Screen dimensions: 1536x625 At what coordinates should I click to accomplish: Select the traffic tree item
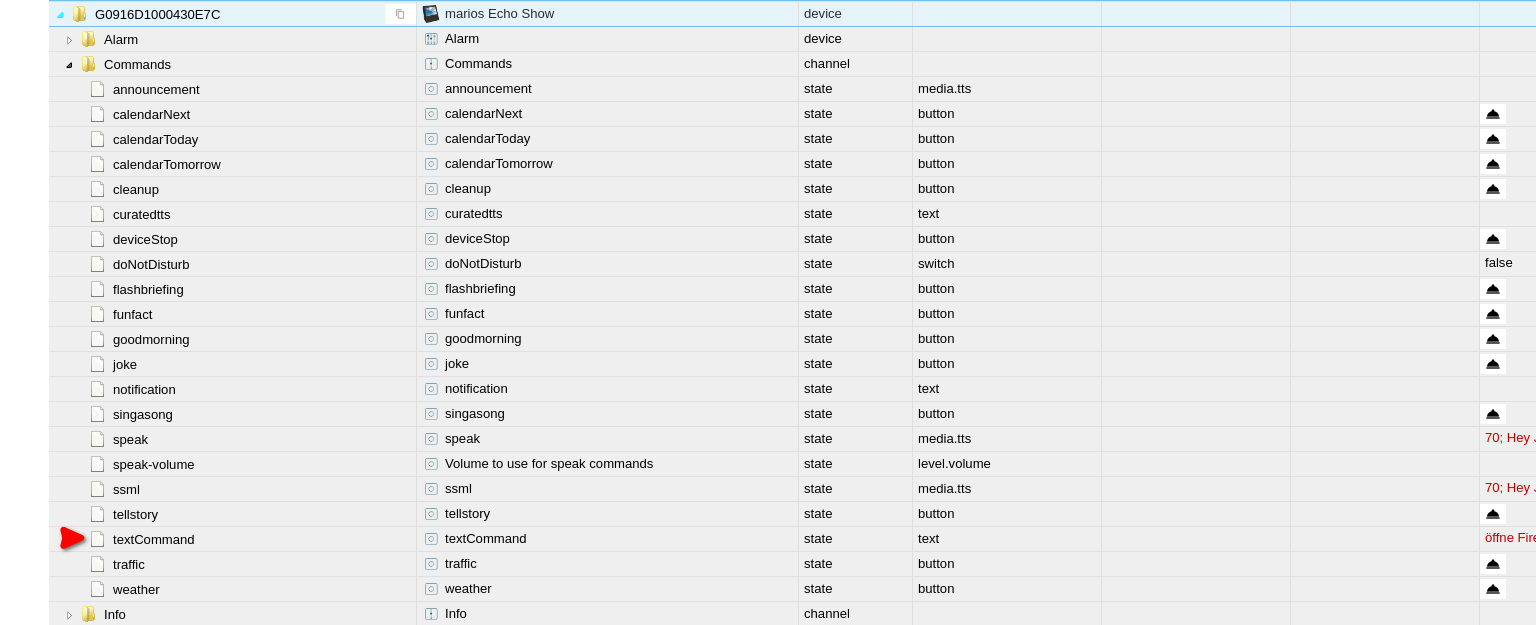[128, 564]
